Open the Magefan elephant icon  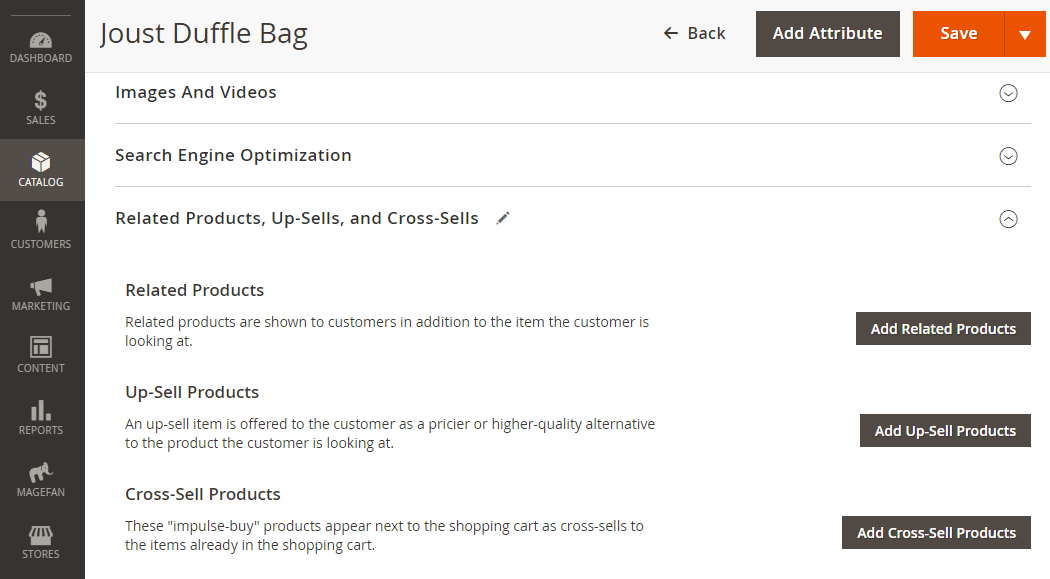pyautogui.click(x=41, y=472)
